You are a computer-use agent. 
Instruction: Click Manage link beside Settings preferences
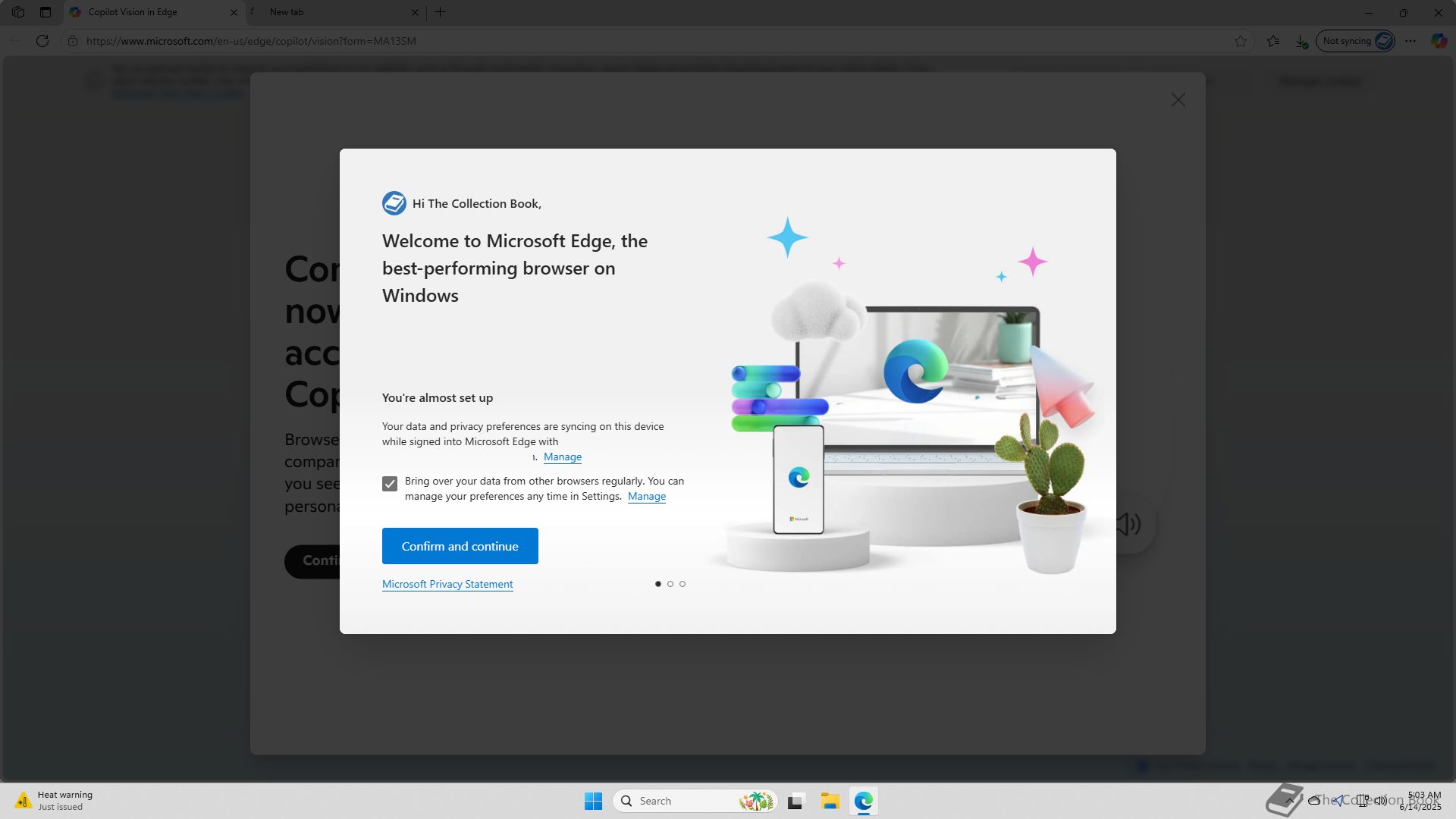click(x=647, y=496)
